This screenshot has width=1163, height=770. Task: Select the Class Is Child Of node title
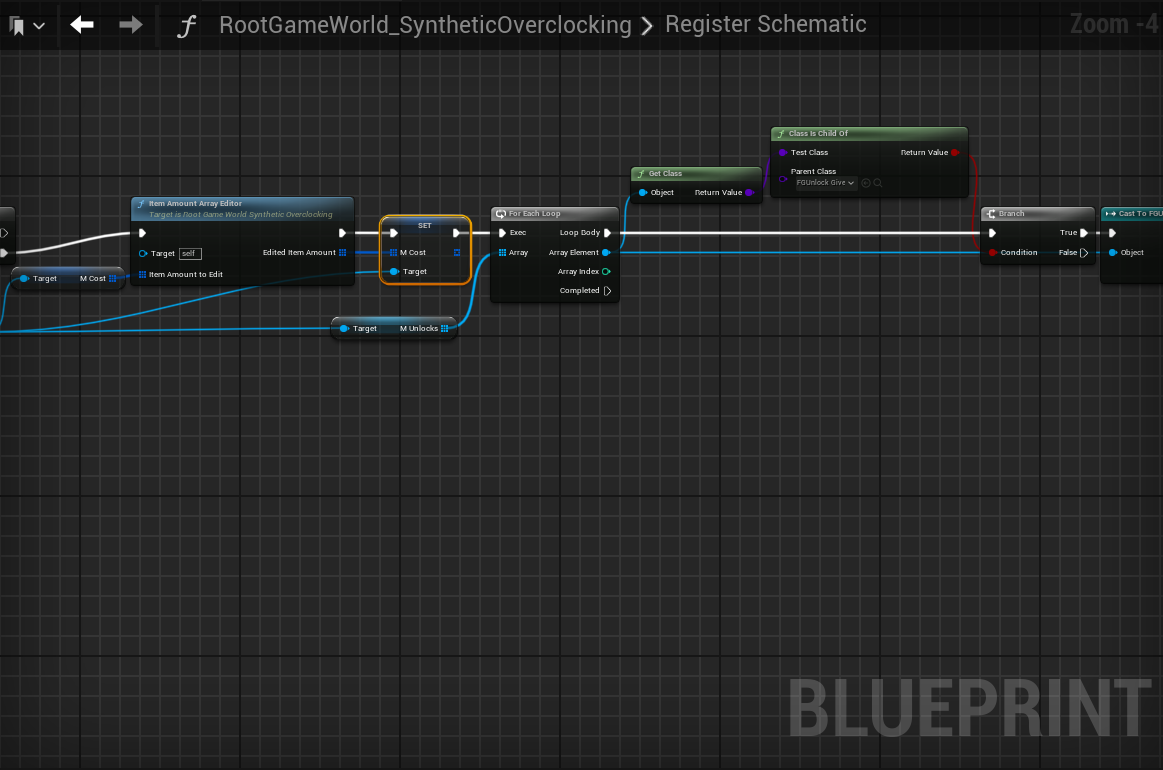click(818, 134)
